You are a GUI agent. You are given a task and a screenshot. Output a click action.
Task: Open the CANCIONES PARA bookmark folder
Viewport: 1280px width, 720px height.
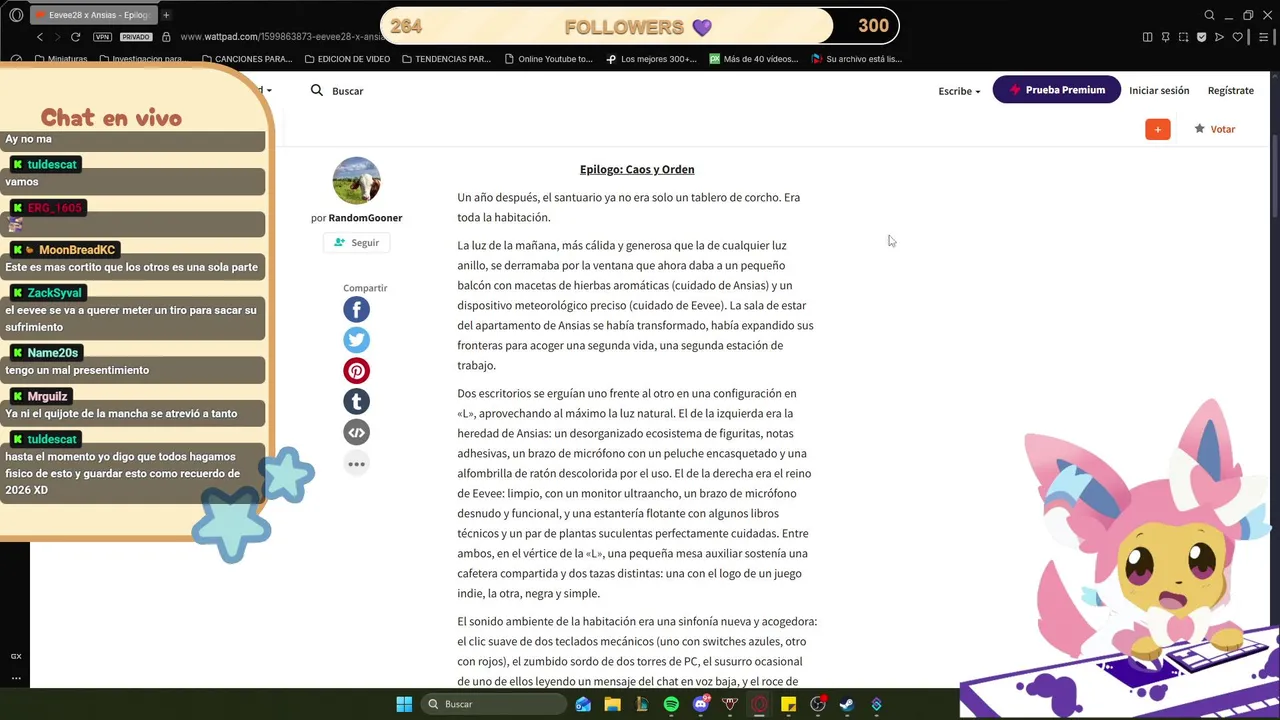point(246,59)
